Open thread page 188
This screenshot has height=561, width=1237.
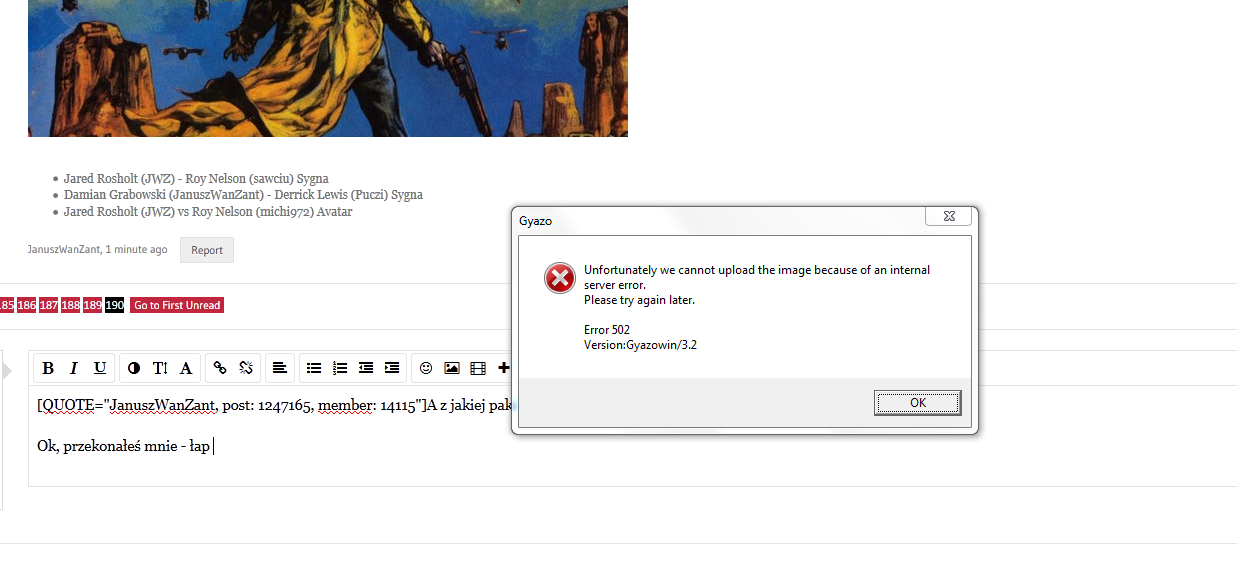pos(71,305)
